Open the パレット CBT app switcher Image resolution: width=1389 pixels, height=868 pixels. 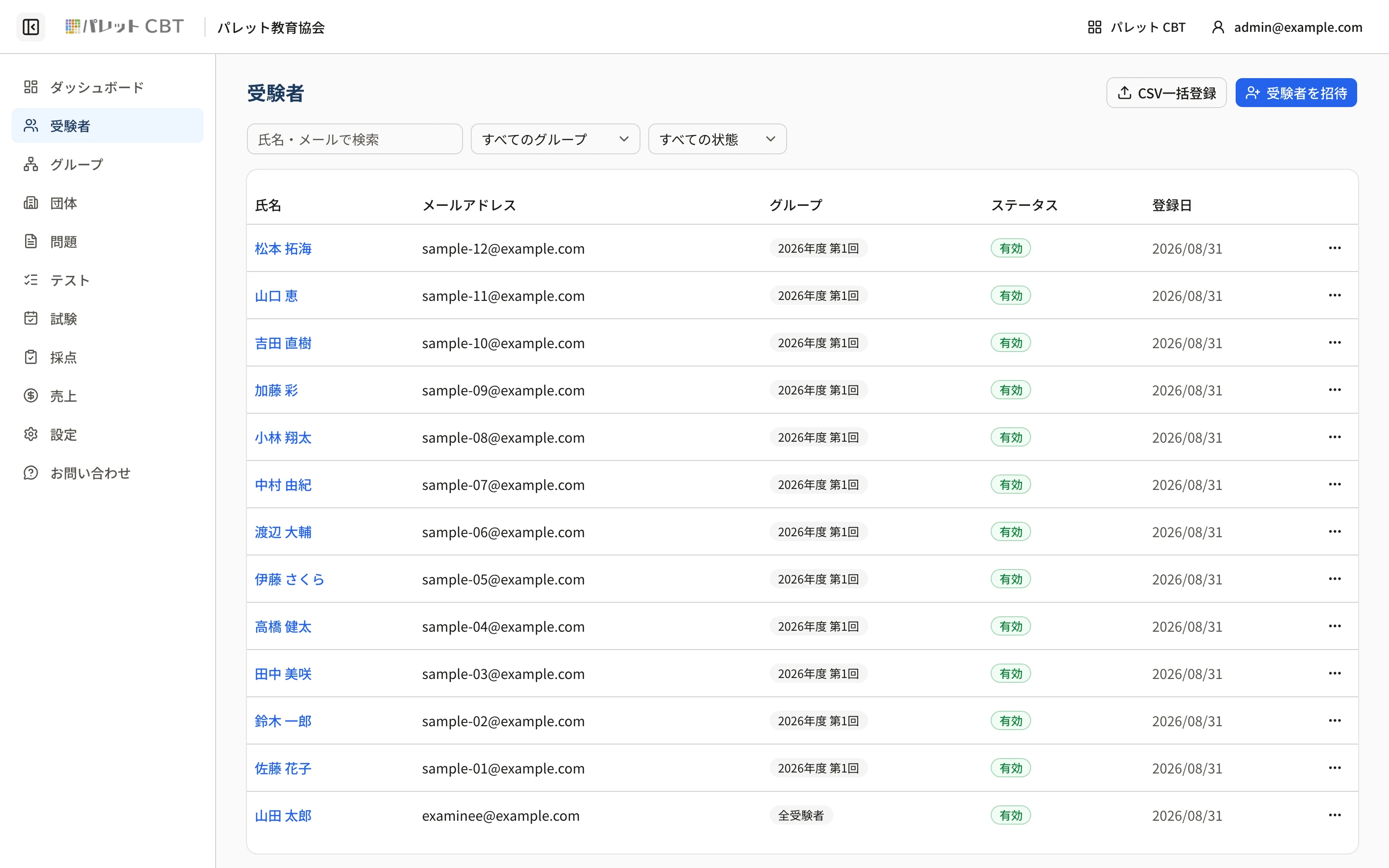[x=1136, y=27]
